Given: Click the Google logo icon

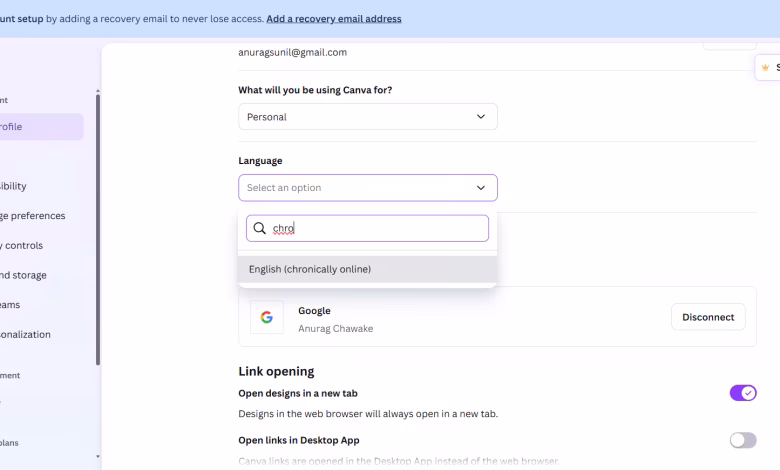Looking at the screenshot, I should pyautogui.click(x=267, y=317).
